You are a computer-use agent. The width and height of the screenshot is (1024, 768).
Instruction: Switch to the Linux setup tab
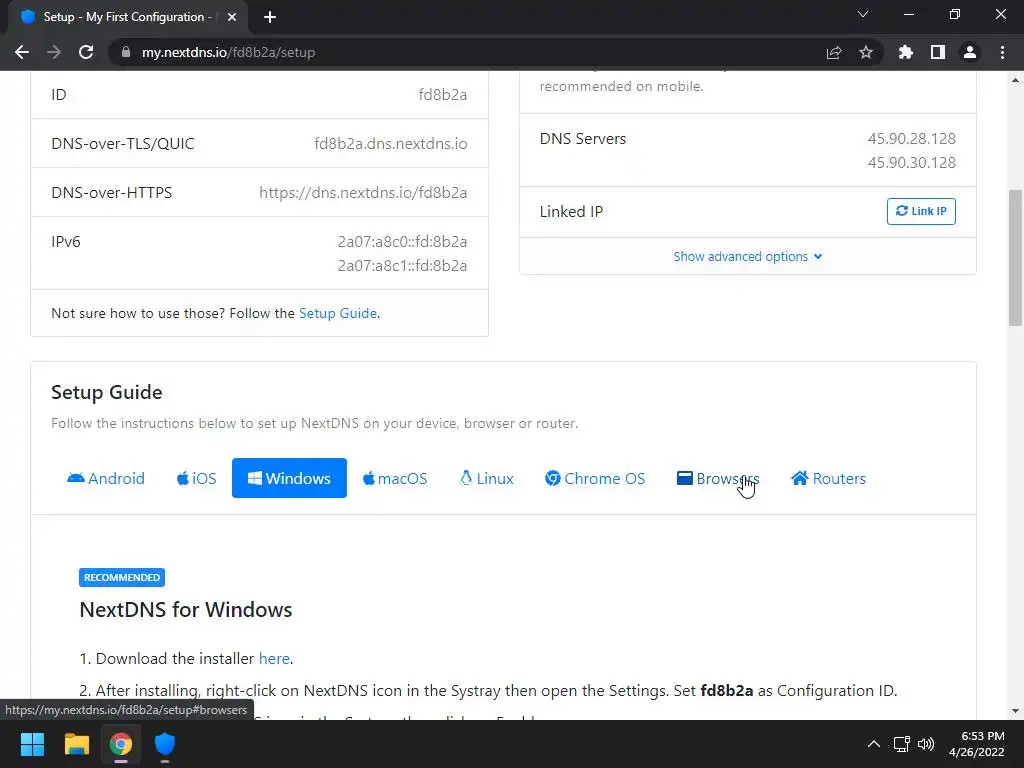pos(487,478)
